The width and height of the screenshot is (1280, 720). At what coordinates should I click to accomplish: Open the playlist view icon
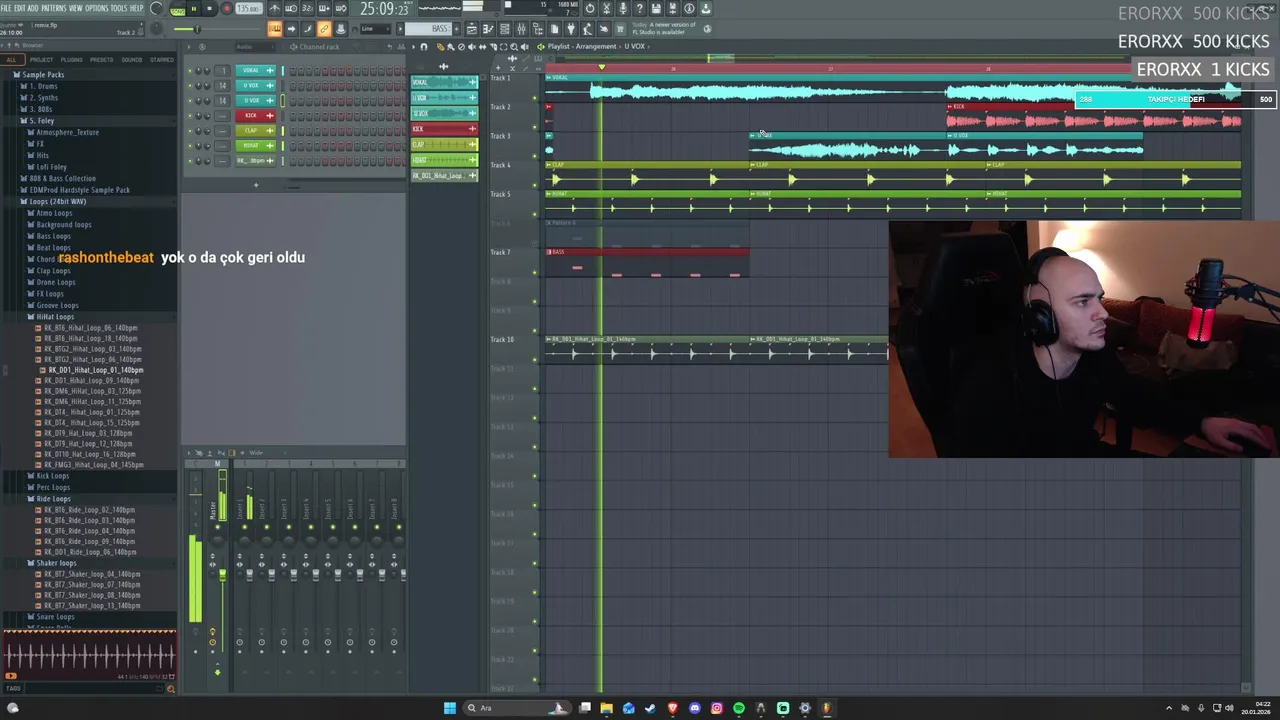click(472, 29)
